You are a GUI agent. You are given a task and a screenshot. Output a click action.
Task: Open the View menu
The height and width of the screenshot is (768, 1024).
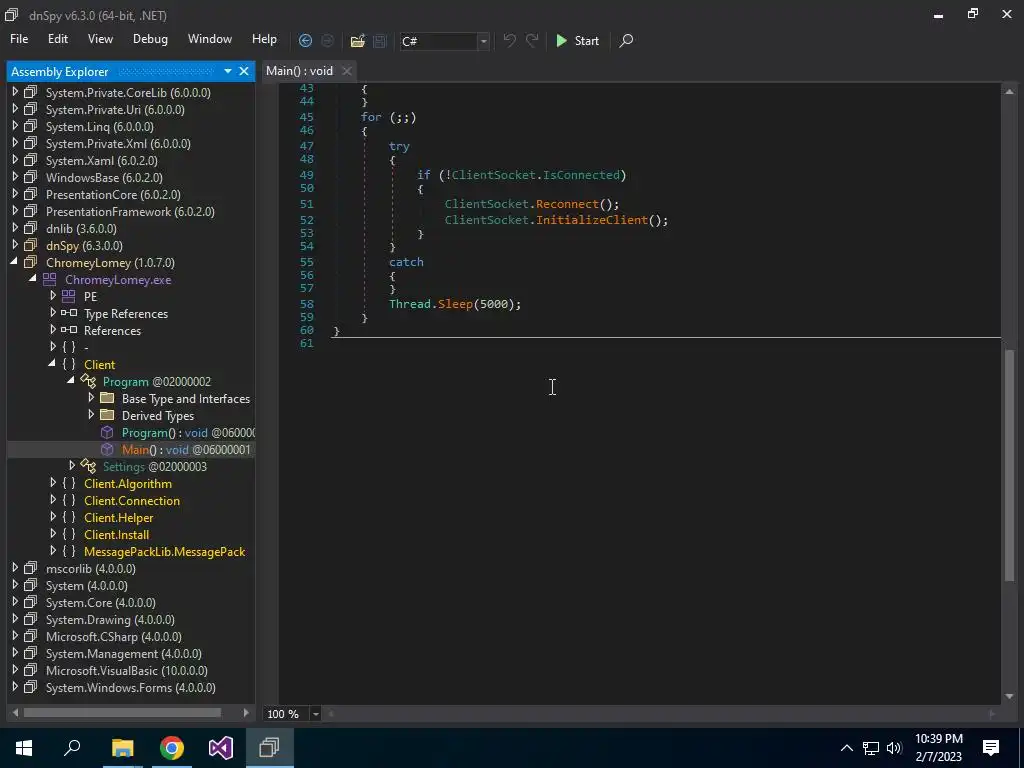(100, 39)
